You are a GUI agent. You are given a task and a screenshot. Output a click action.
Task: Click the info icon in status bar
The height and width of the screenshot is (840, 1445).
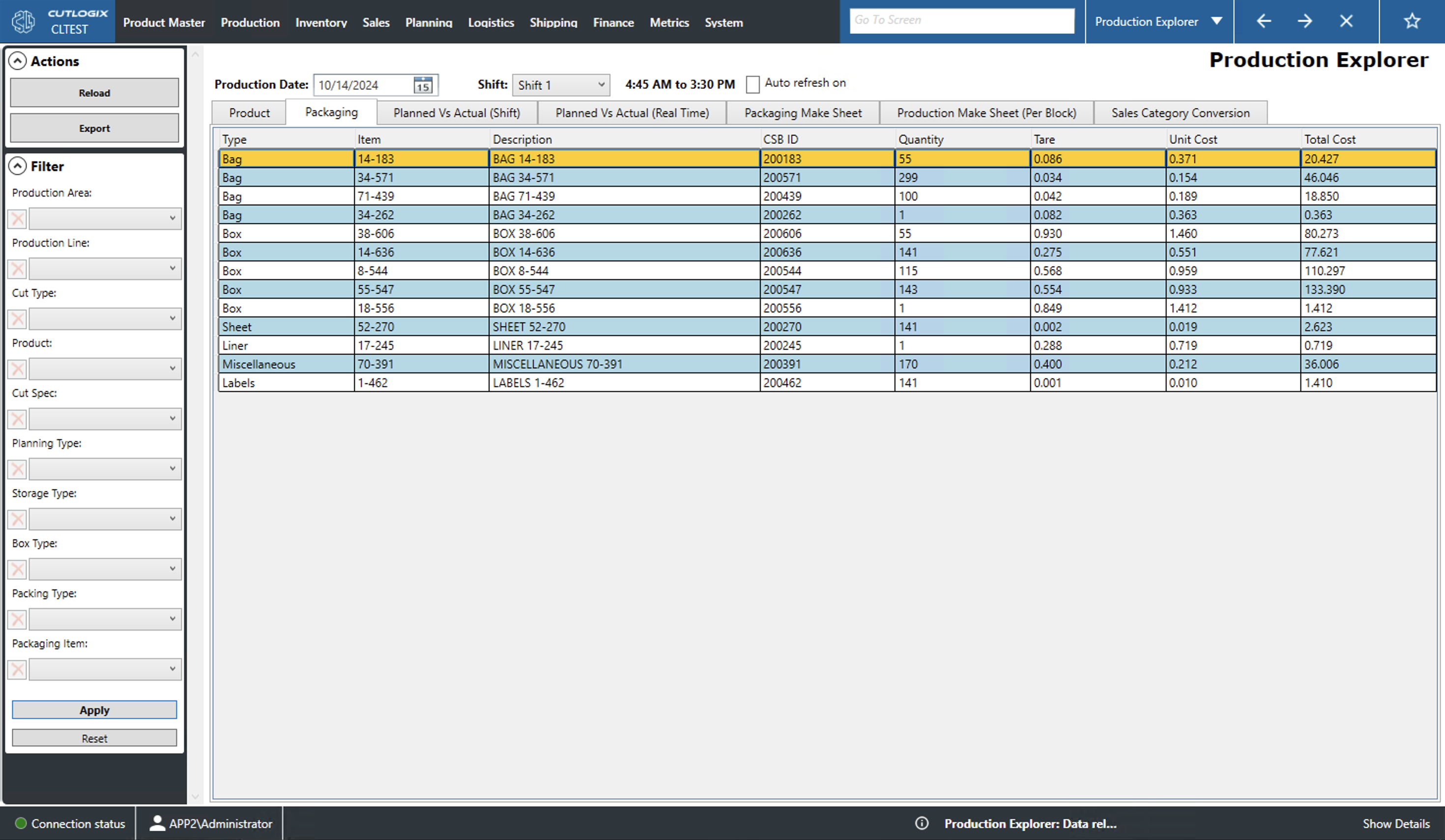[x=922, y=823]
